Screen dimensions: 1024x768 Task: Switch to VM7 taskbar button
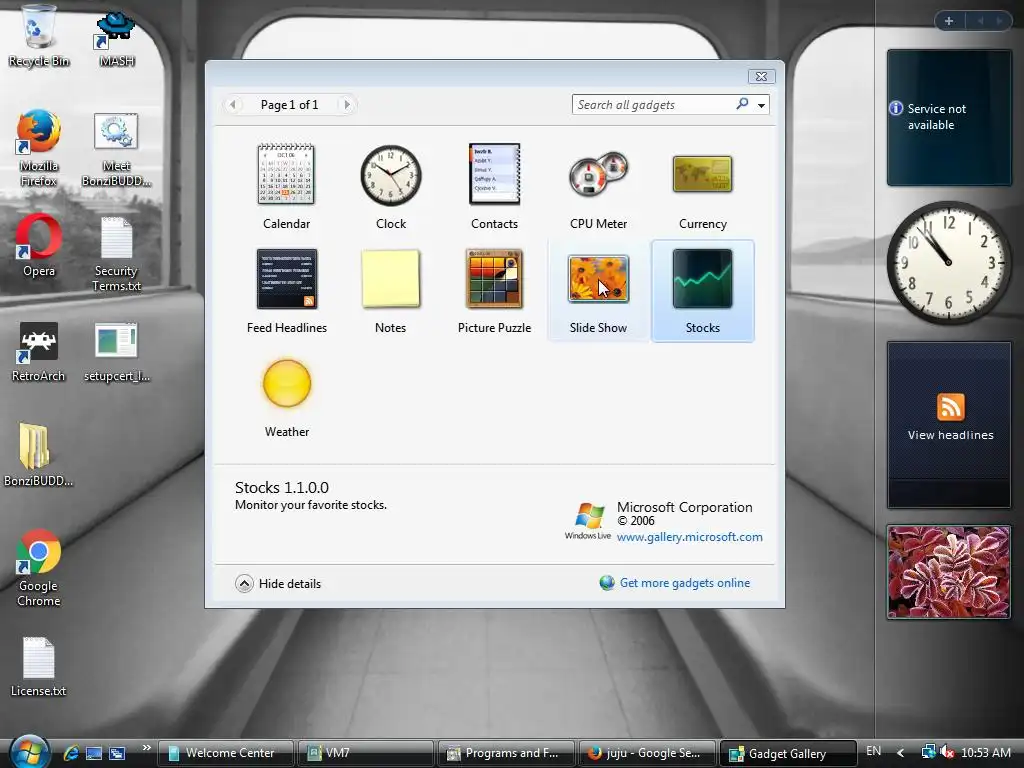click(x=366, y=753)
